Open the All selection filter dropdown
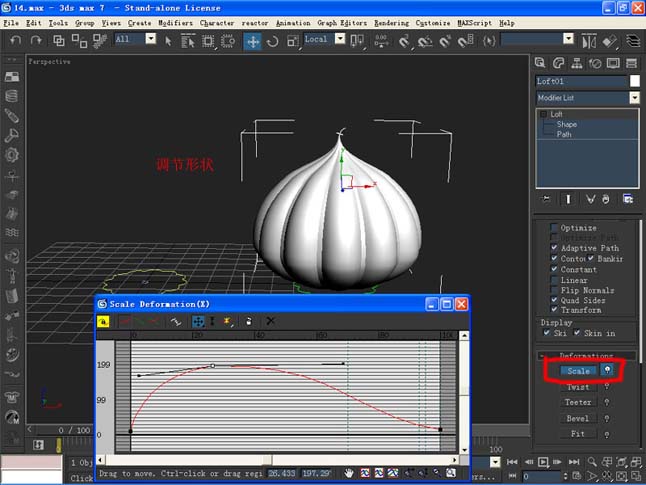Image resolution: width=646 pixels, height=485 pixels. (x=150, y=39)
